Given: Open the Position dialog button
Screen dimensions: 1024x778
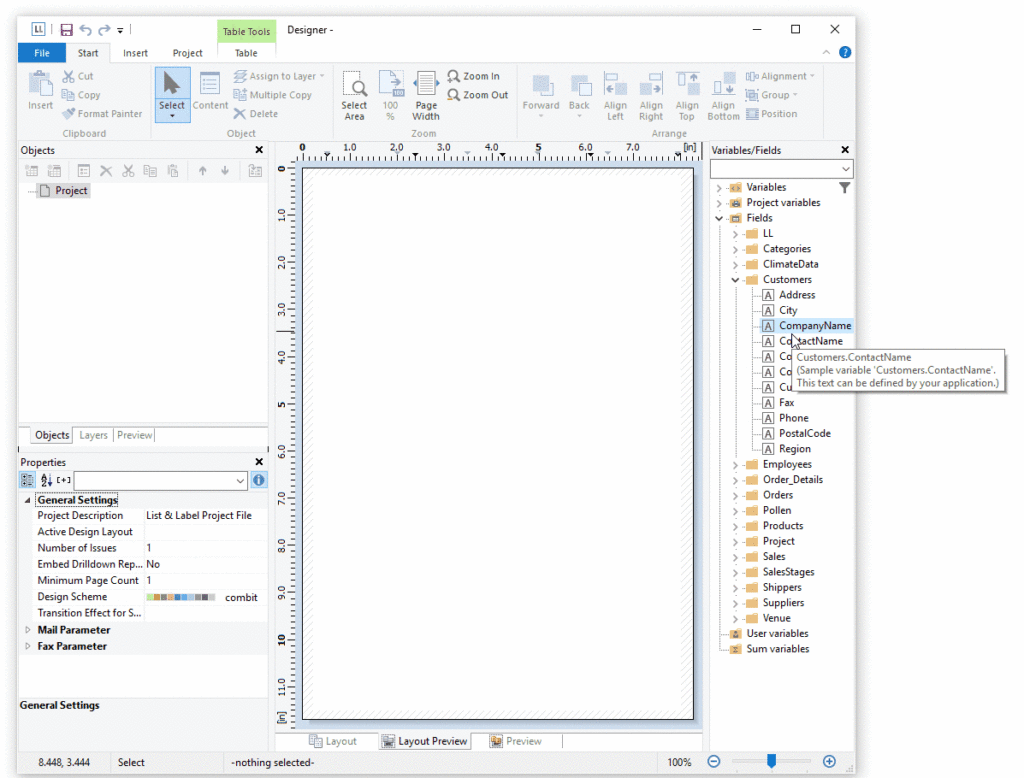Looking at the screenshot, I should [772, 114].
